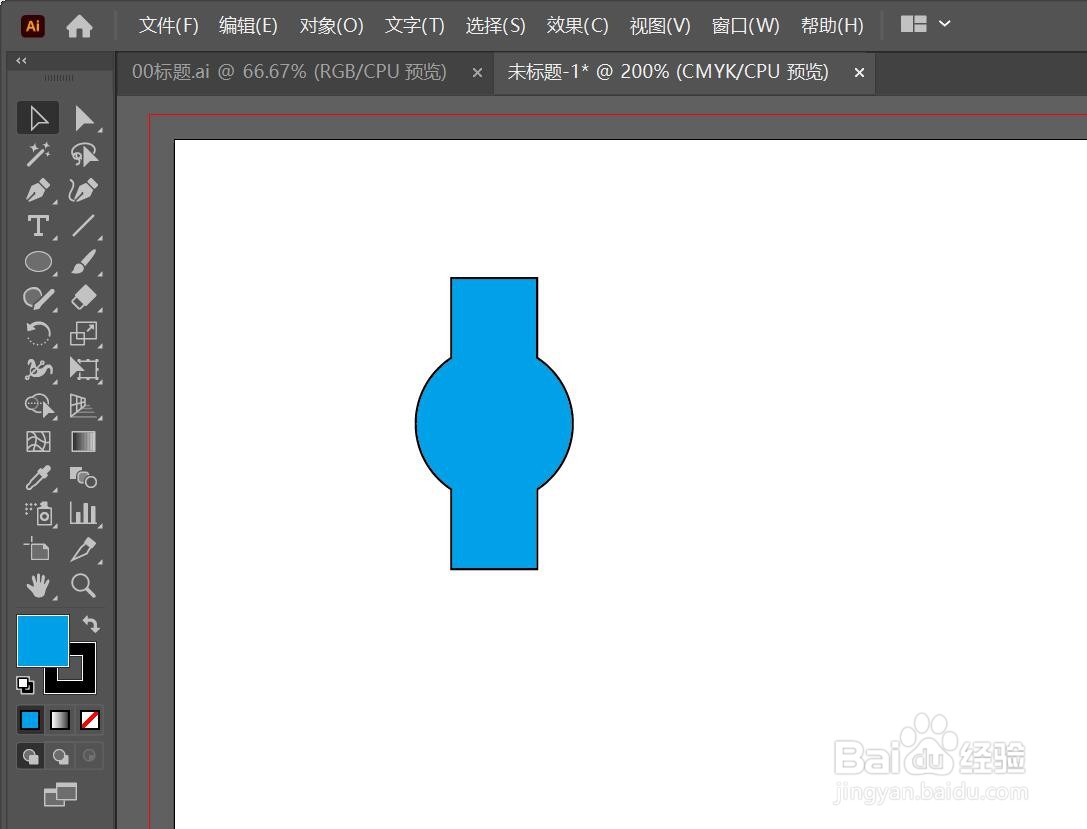Set fill to None
Screen dimensions: 1087x829
pyautogui.click(x=90, y=720)
